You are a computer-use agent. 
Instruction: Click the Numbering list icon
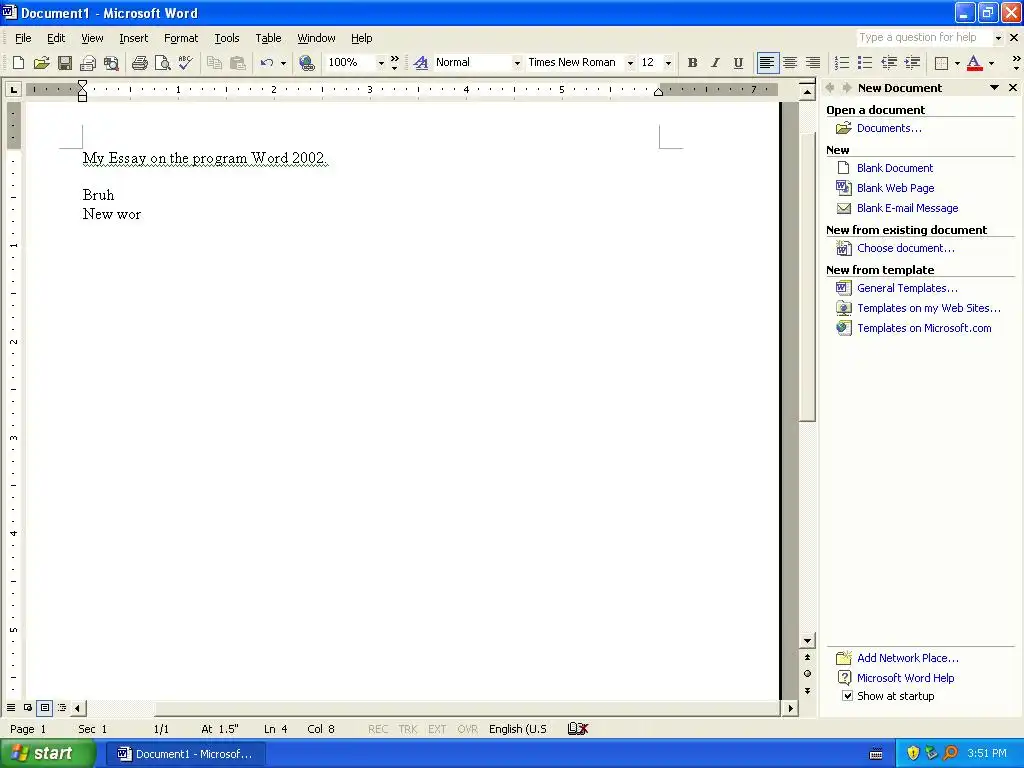tap(842, 63)
